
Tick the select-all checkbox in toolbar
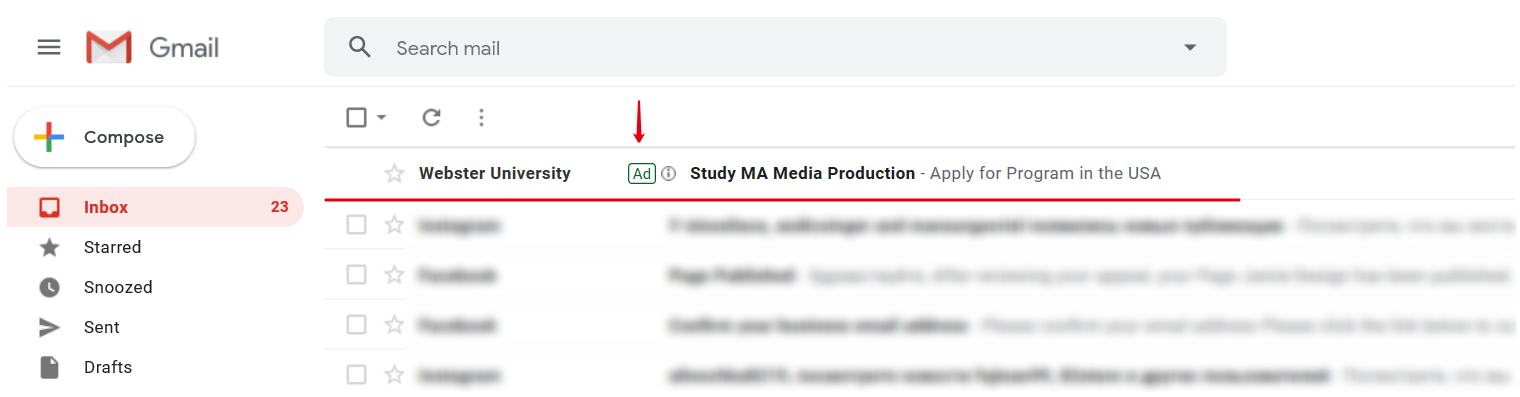tap(356, 118)
